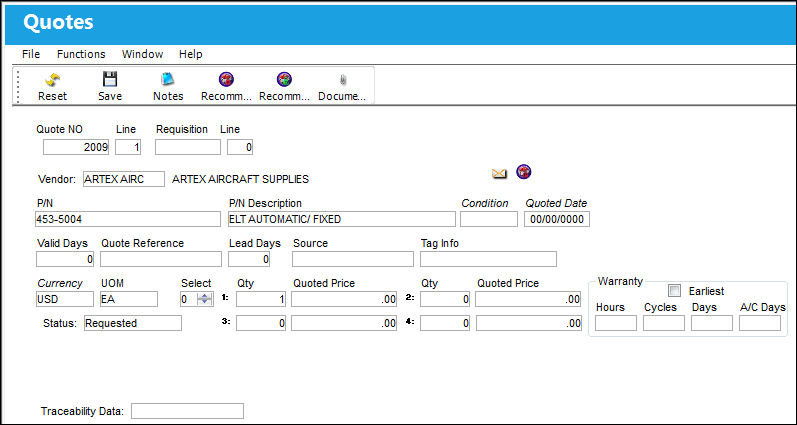The width and height of the screenshot is (797, 425).
Task: Click the Line field next to Requisition
Action: 240,147
